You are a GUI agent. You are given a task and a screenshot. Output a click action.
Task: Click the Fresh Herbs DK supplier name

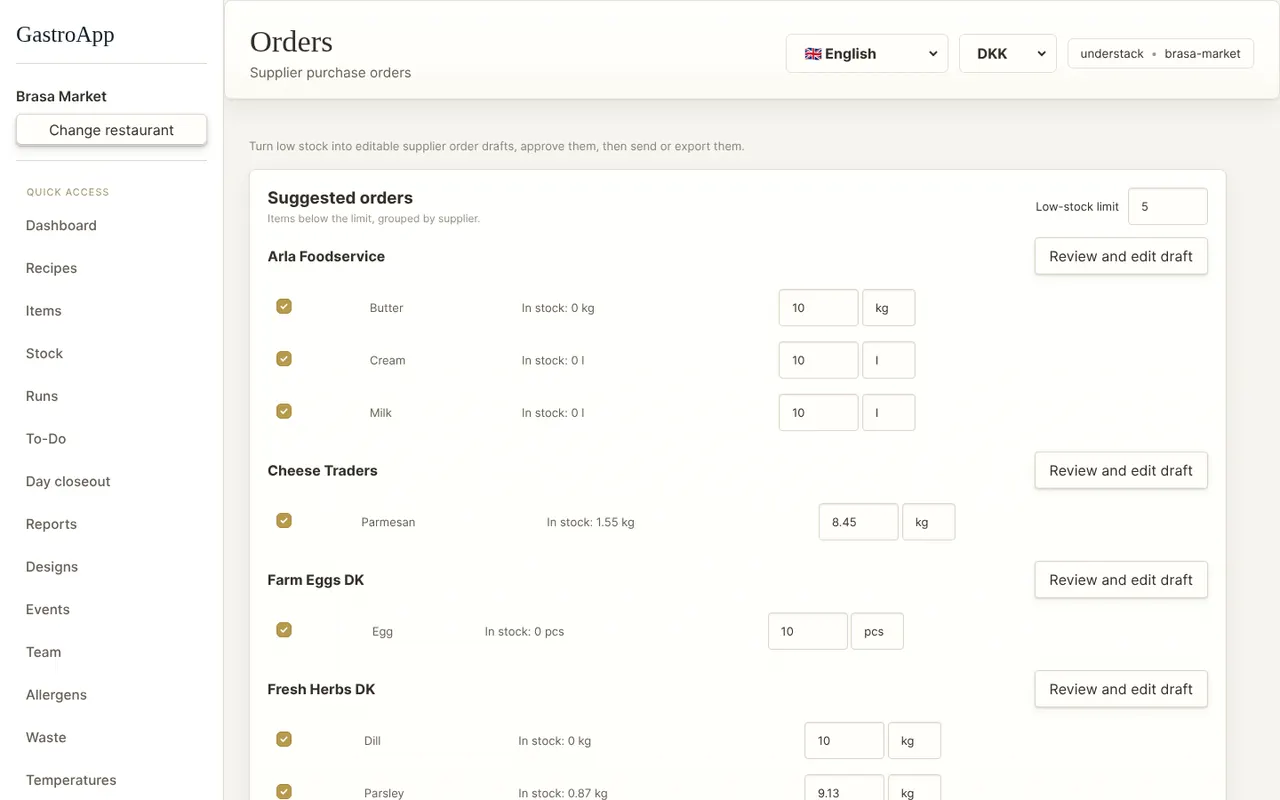[321, 689]
